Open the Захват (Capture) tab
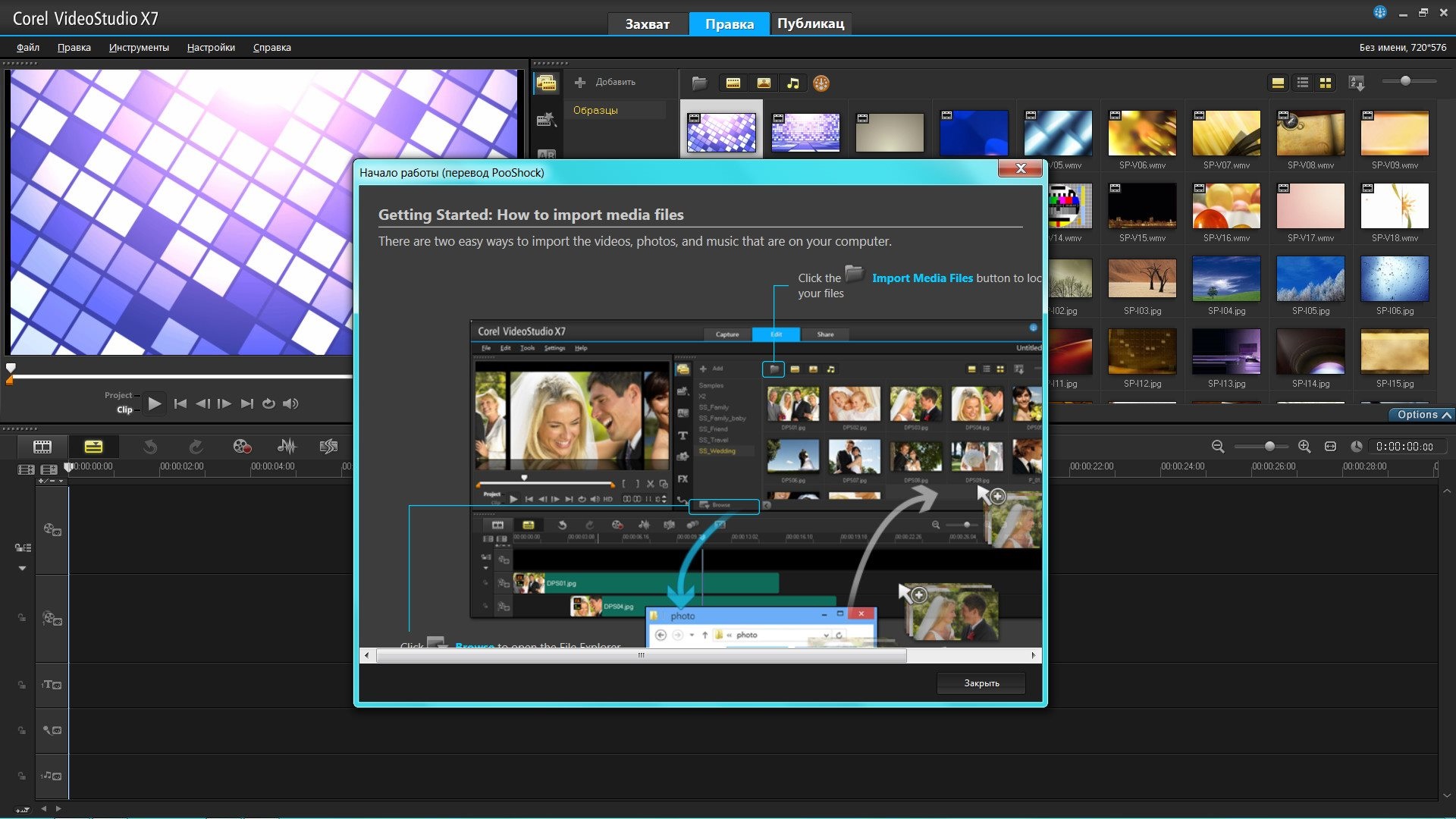The height and width of the screenshot is (819, 1456). tap(647, 24)
